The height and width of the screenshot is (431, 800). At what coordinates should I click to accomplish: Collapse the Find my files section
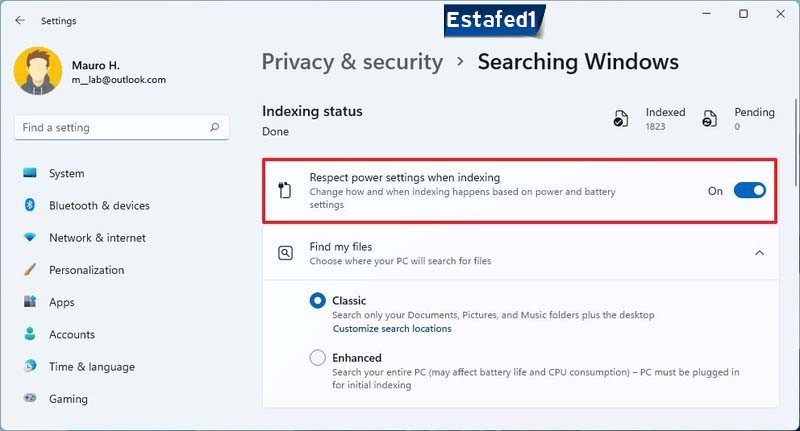[x=759, y=253]
